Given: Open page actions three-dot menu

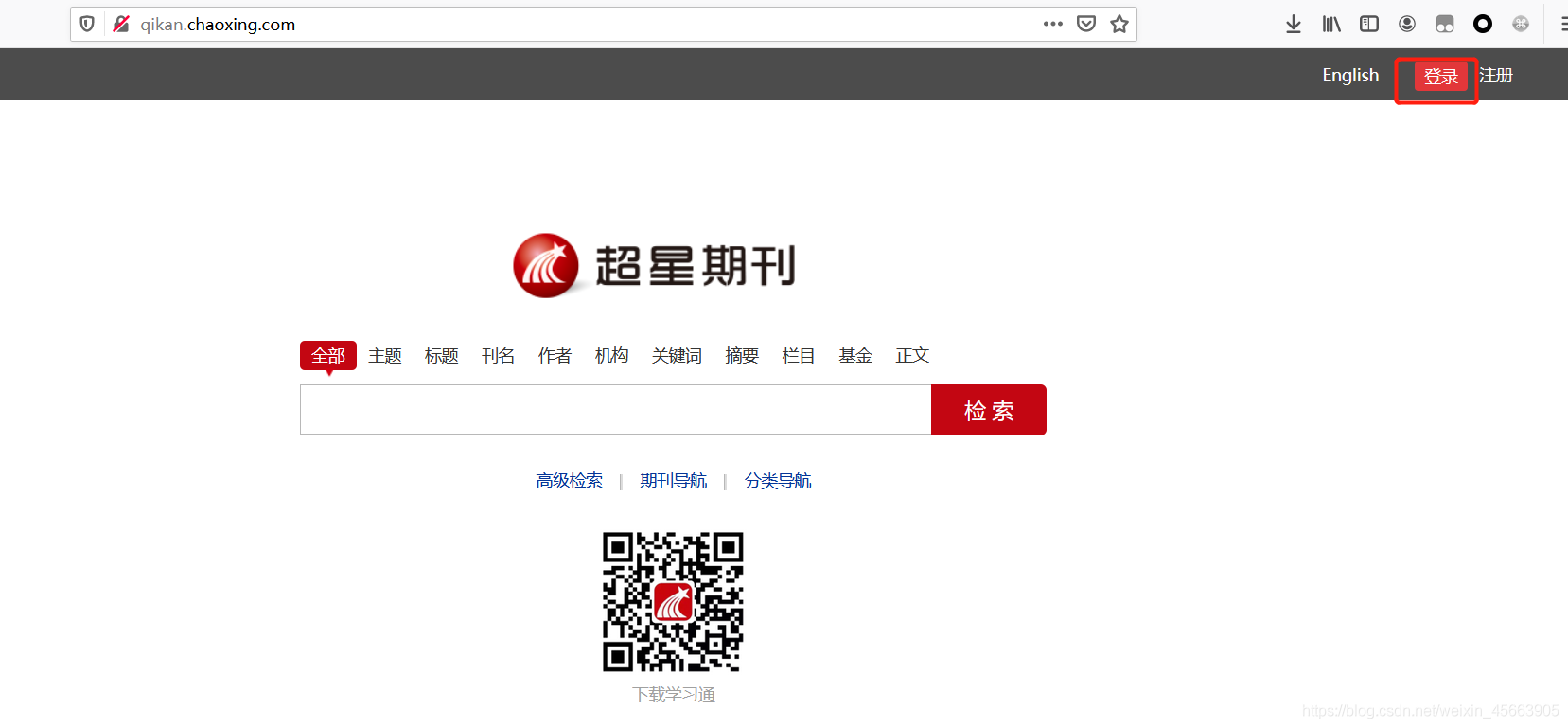Looking at the screenshot, I should tap(1053, 24).
